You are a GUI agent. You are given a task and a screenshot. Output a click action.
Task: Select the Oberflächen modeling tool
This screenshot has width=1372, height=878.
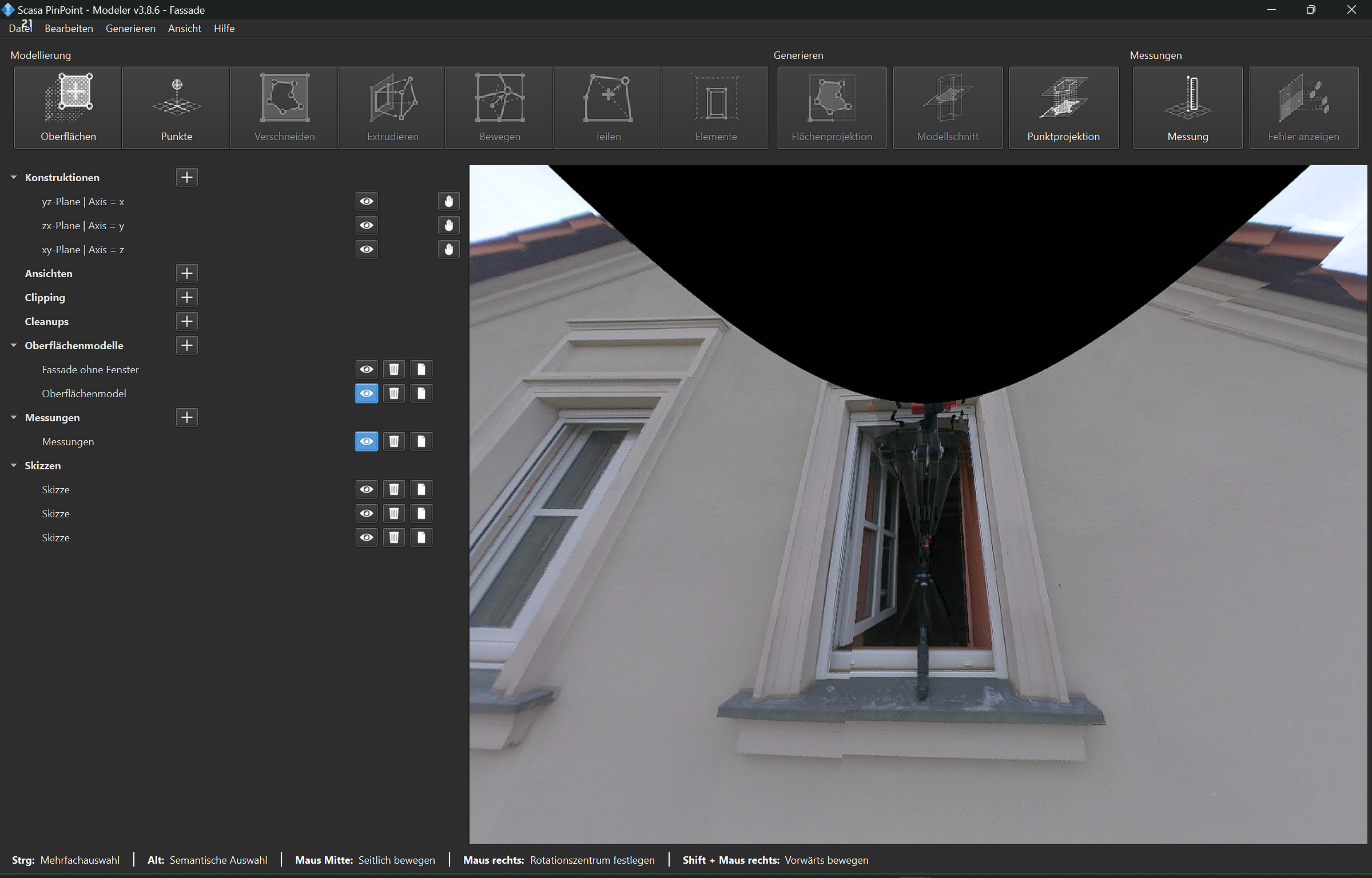(x=68, y=107)
